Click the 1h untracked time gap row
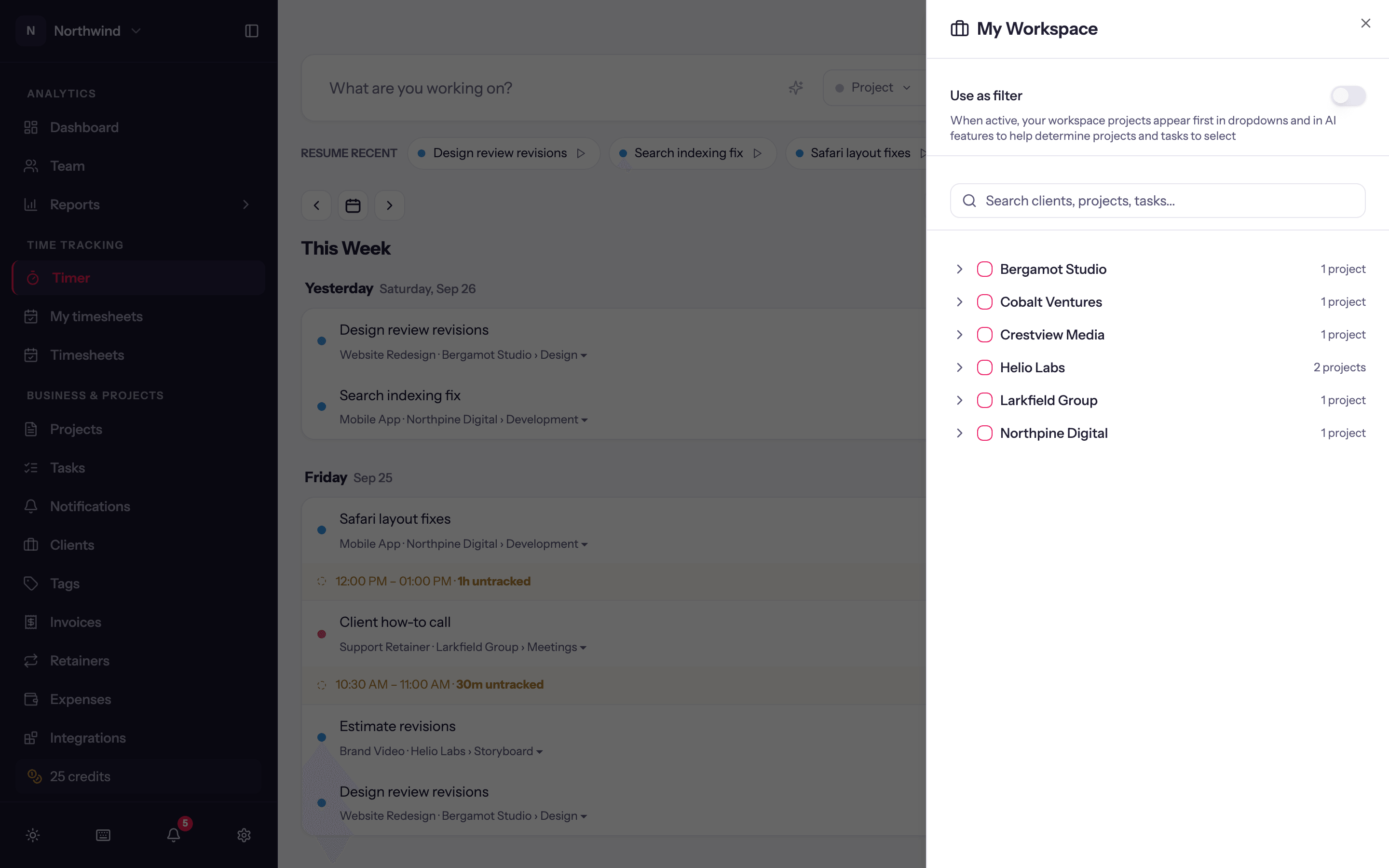The height and width of the screenshot is (868, 1389). 613,582
